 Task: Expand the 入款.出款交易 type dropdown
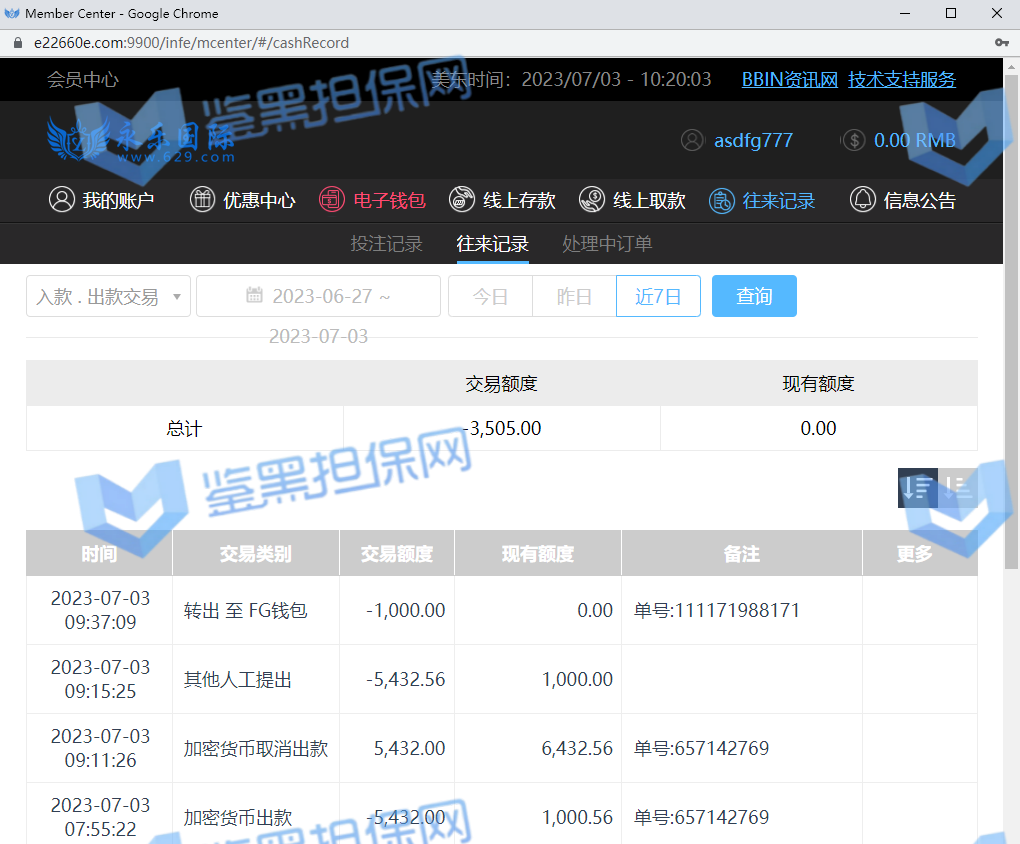[108, 297]
